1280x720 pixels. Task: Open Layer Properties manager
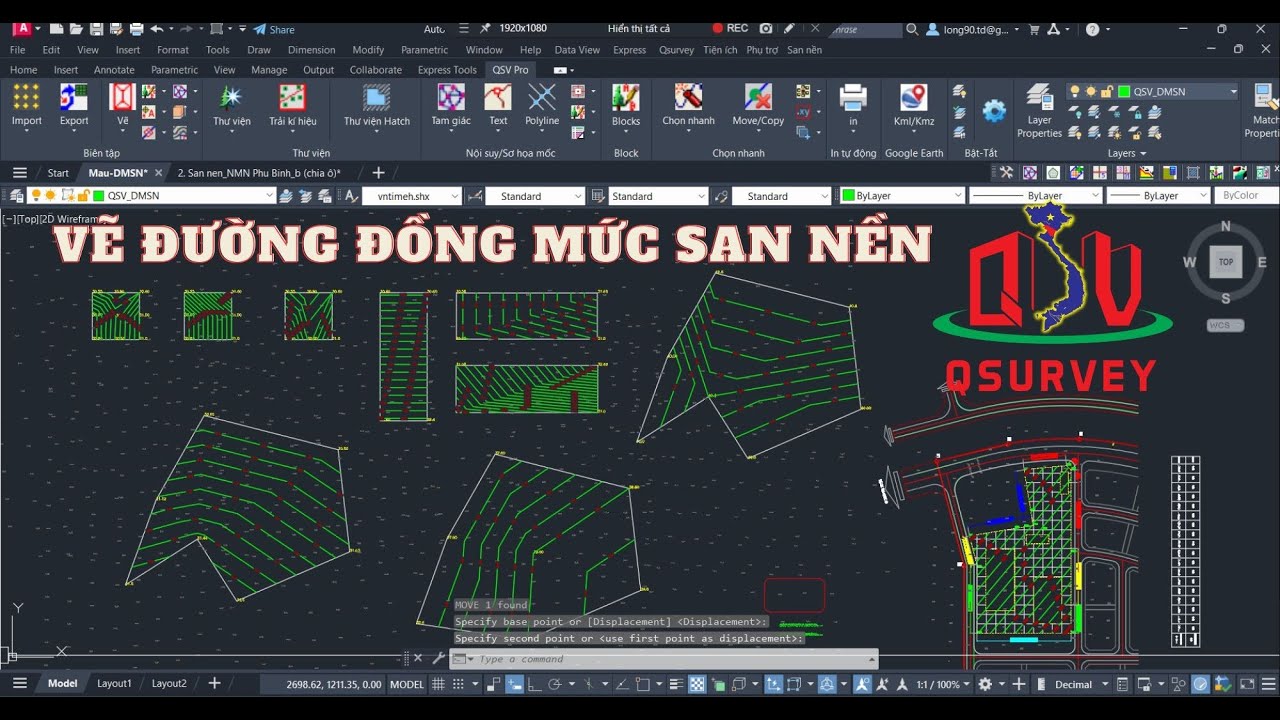click(1039, 111)
